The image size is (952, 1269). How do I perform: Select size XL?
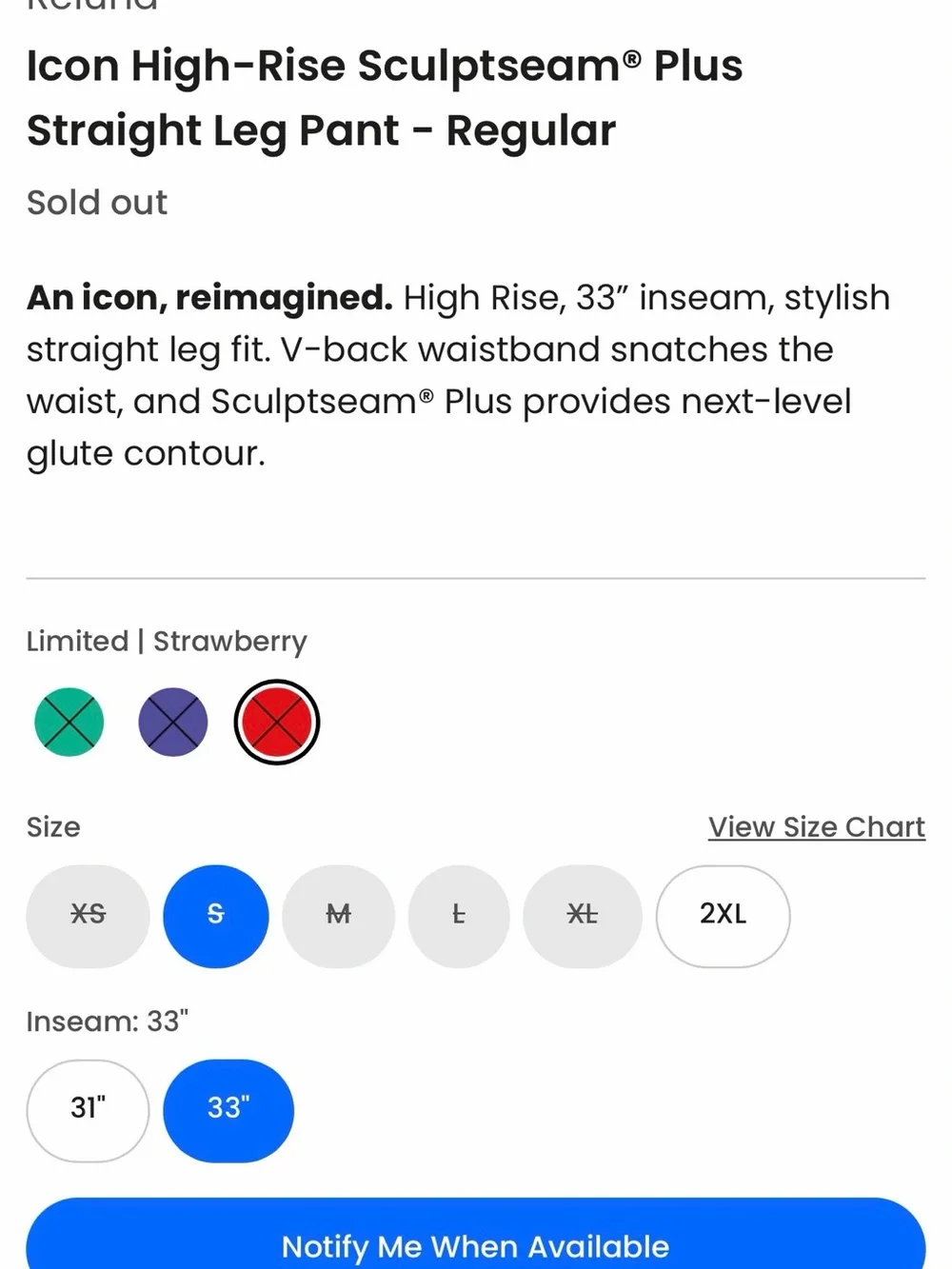tap(583, 916)
